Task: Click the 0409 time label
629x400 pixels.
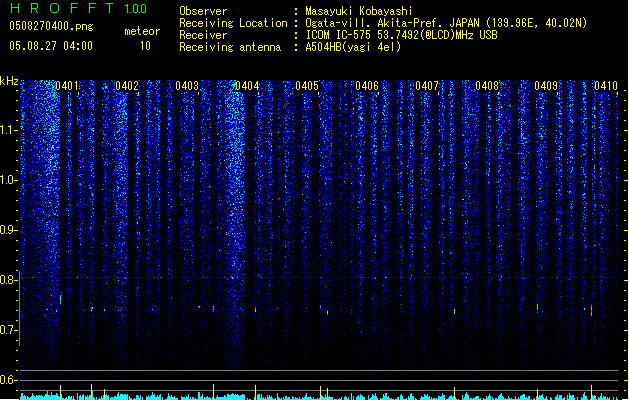Action: click(x=546, y=86)
